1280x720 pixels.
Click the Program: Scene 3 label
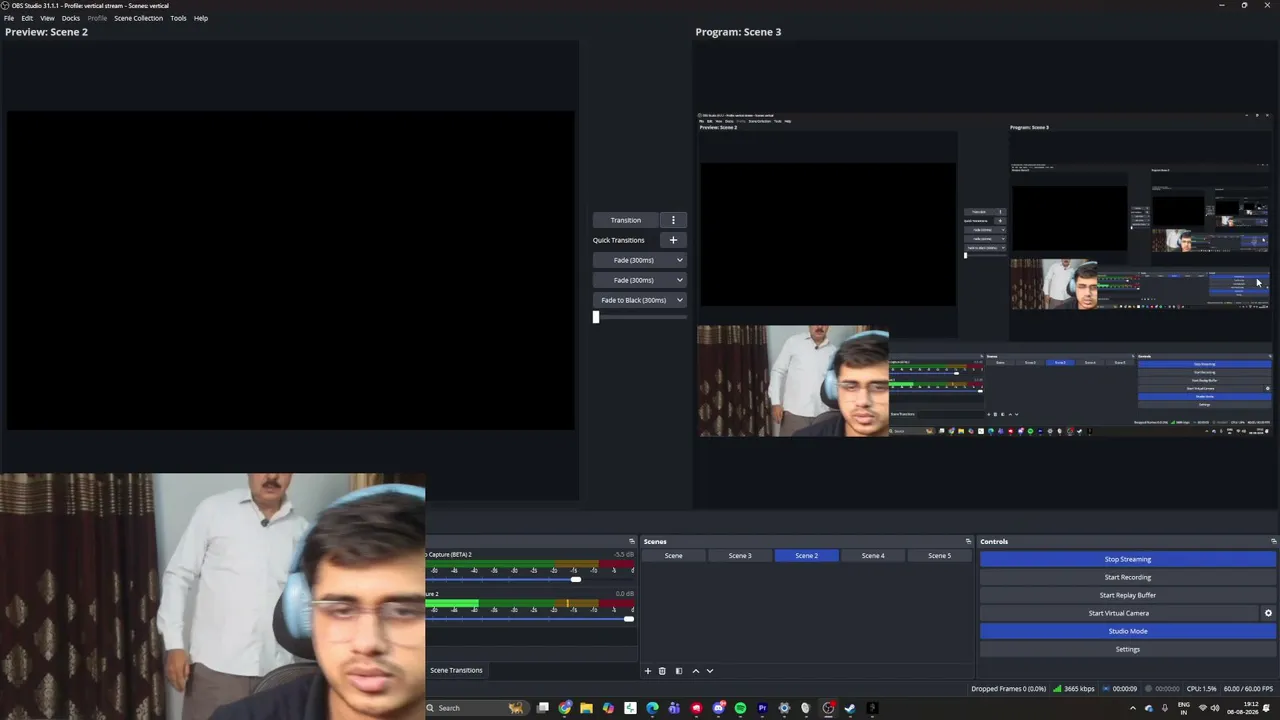(738, 32)
